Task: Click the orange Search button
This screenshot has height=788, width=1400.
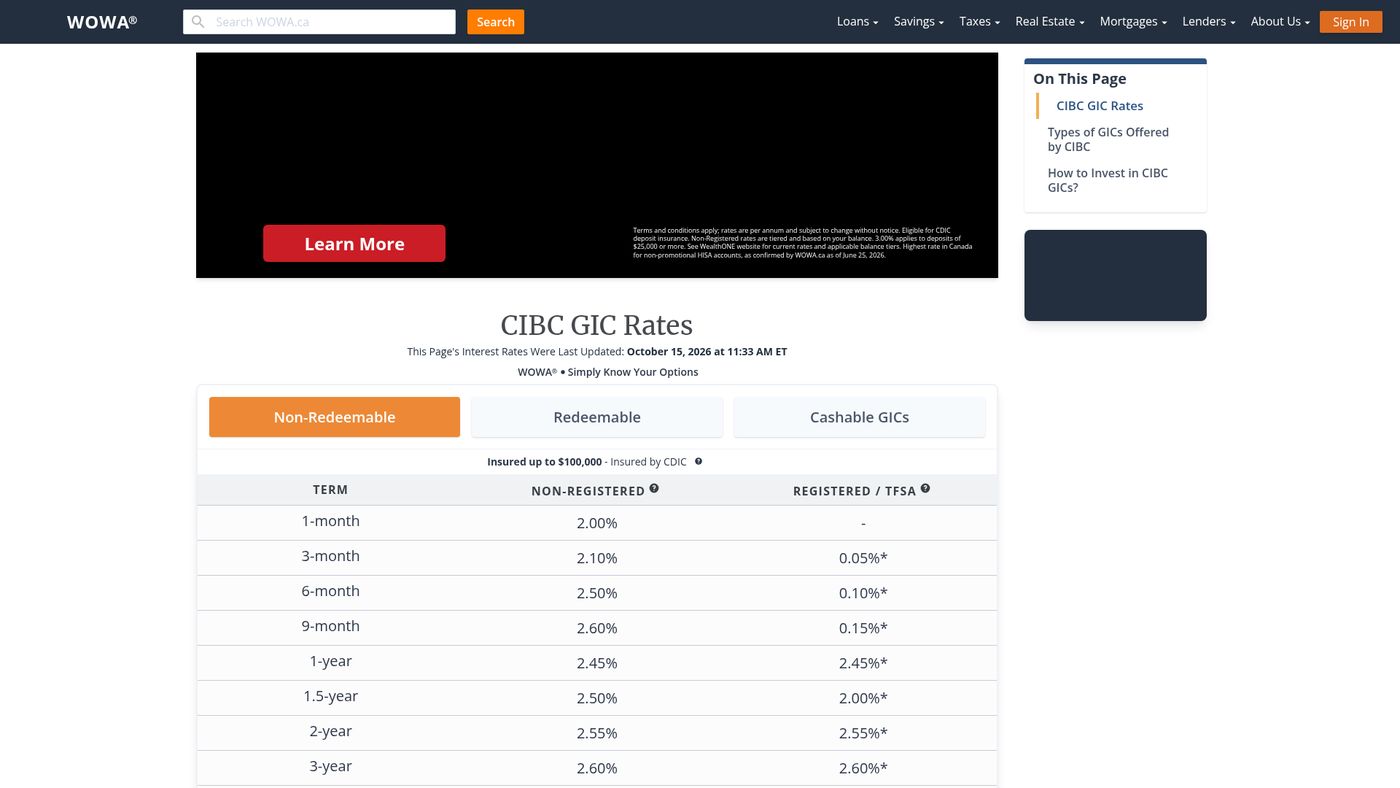Action: (495, 22)
